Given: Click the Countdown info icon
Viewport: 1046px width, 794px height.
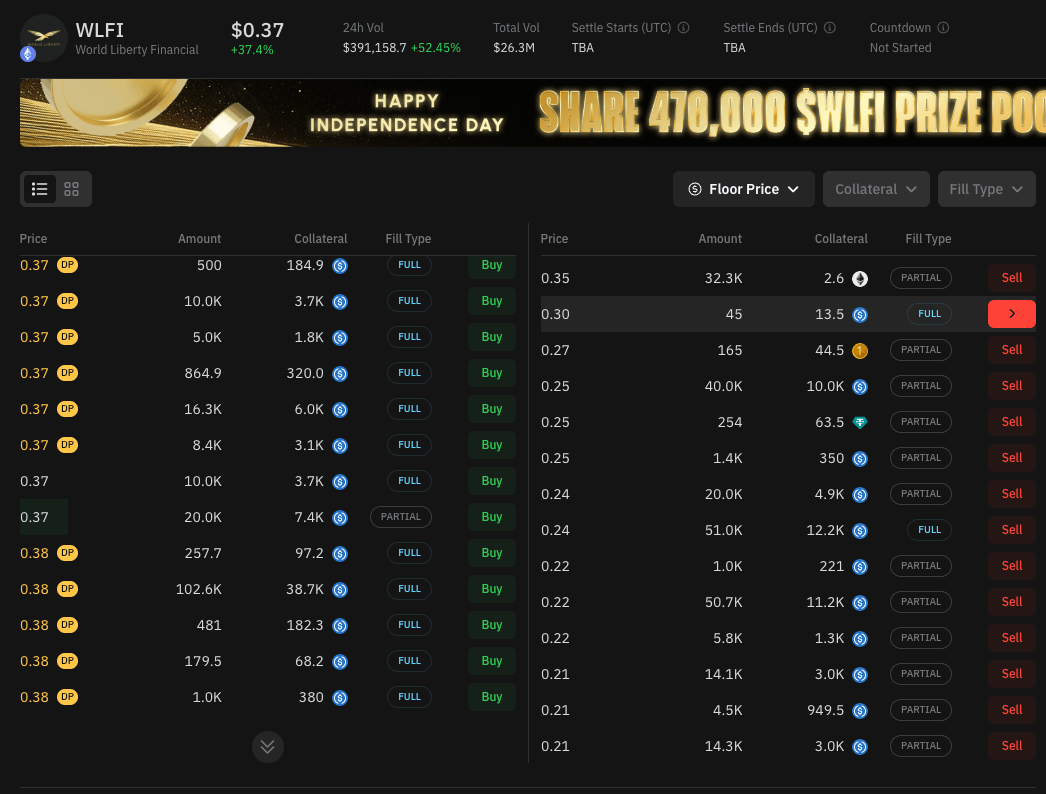Looking at the screenshot, I should 943,28.
